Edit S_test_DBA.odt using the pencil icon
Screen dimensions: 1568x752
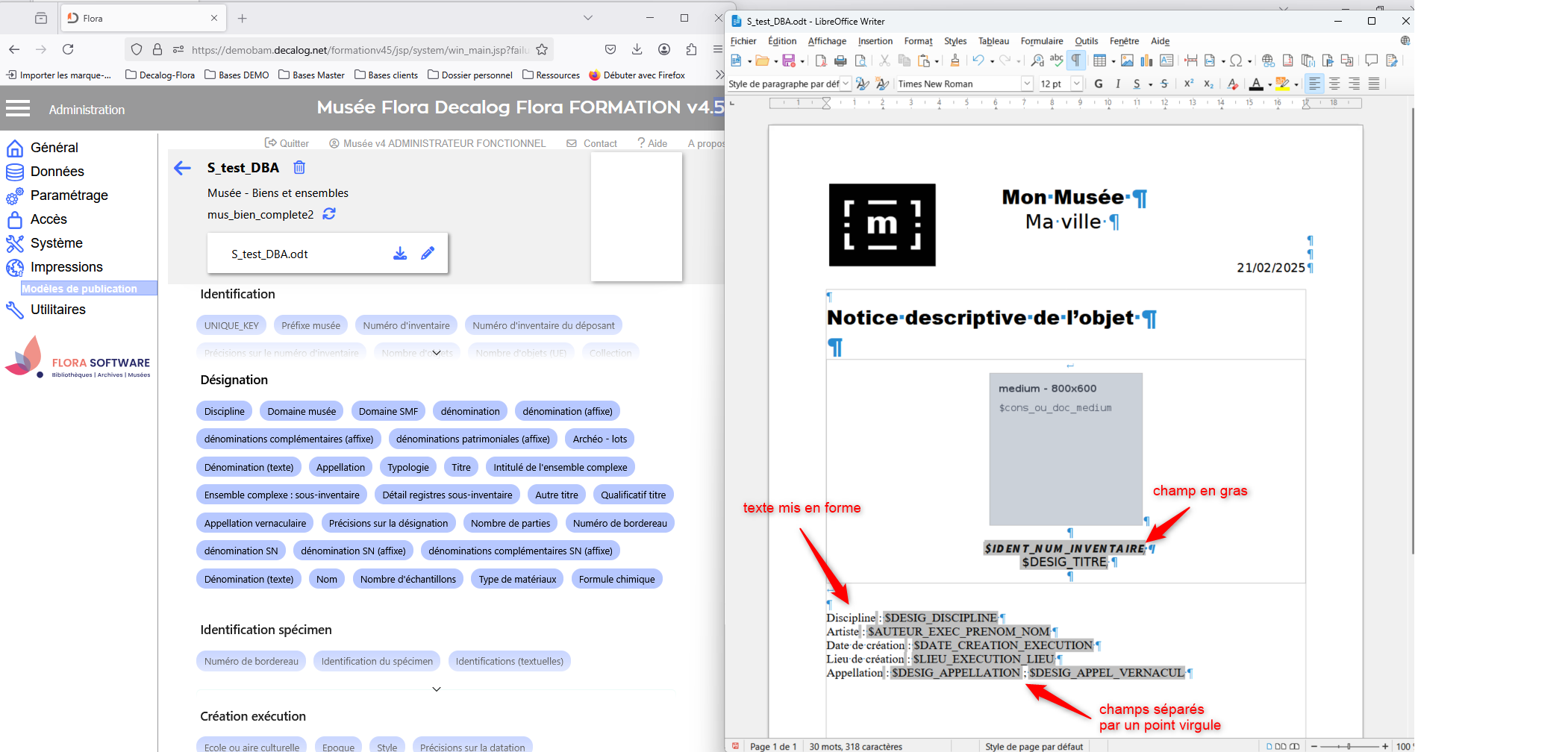coord(428,254)
